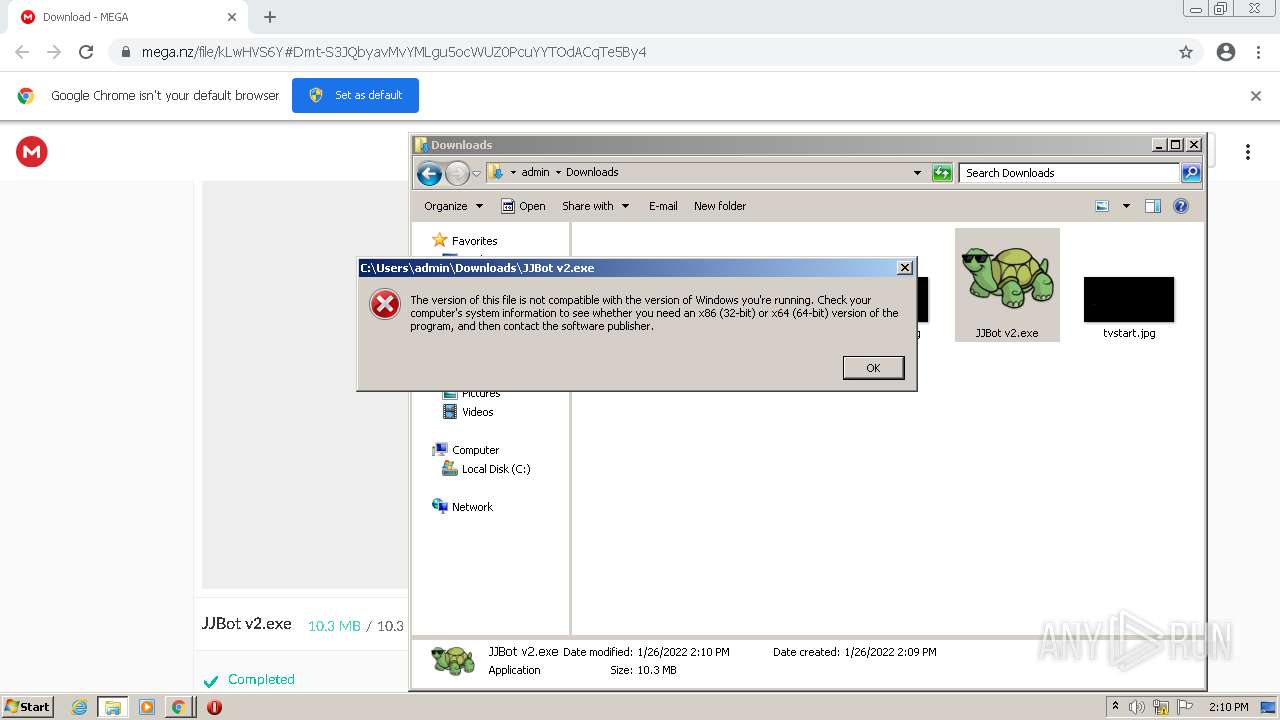1280x720 pixels.
Task: Open the volume icon in system tray
Action: (x=1138, y=707)
